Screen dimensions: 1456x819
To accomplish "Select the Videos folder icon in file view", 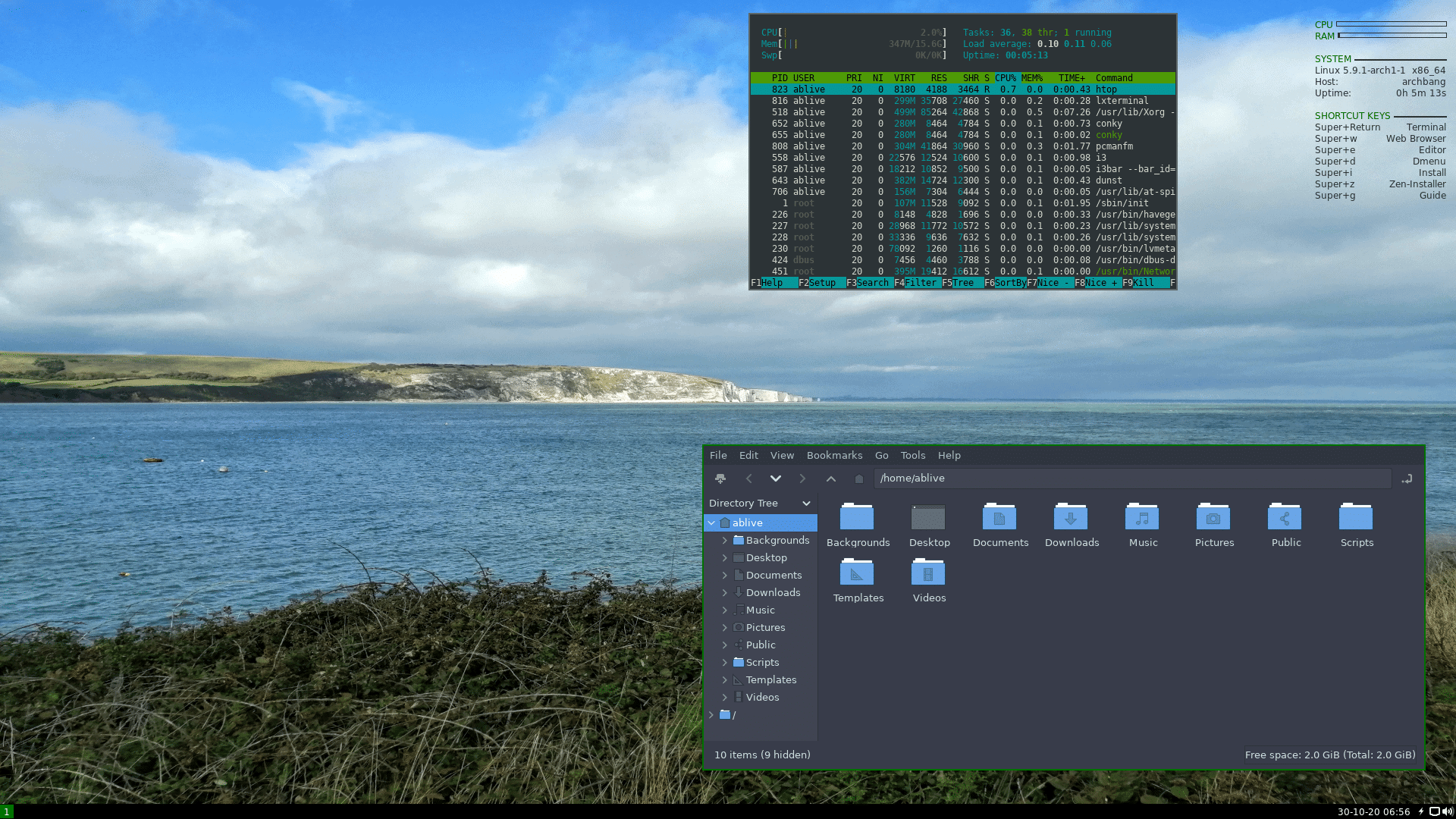I will (x=928, y=572).
